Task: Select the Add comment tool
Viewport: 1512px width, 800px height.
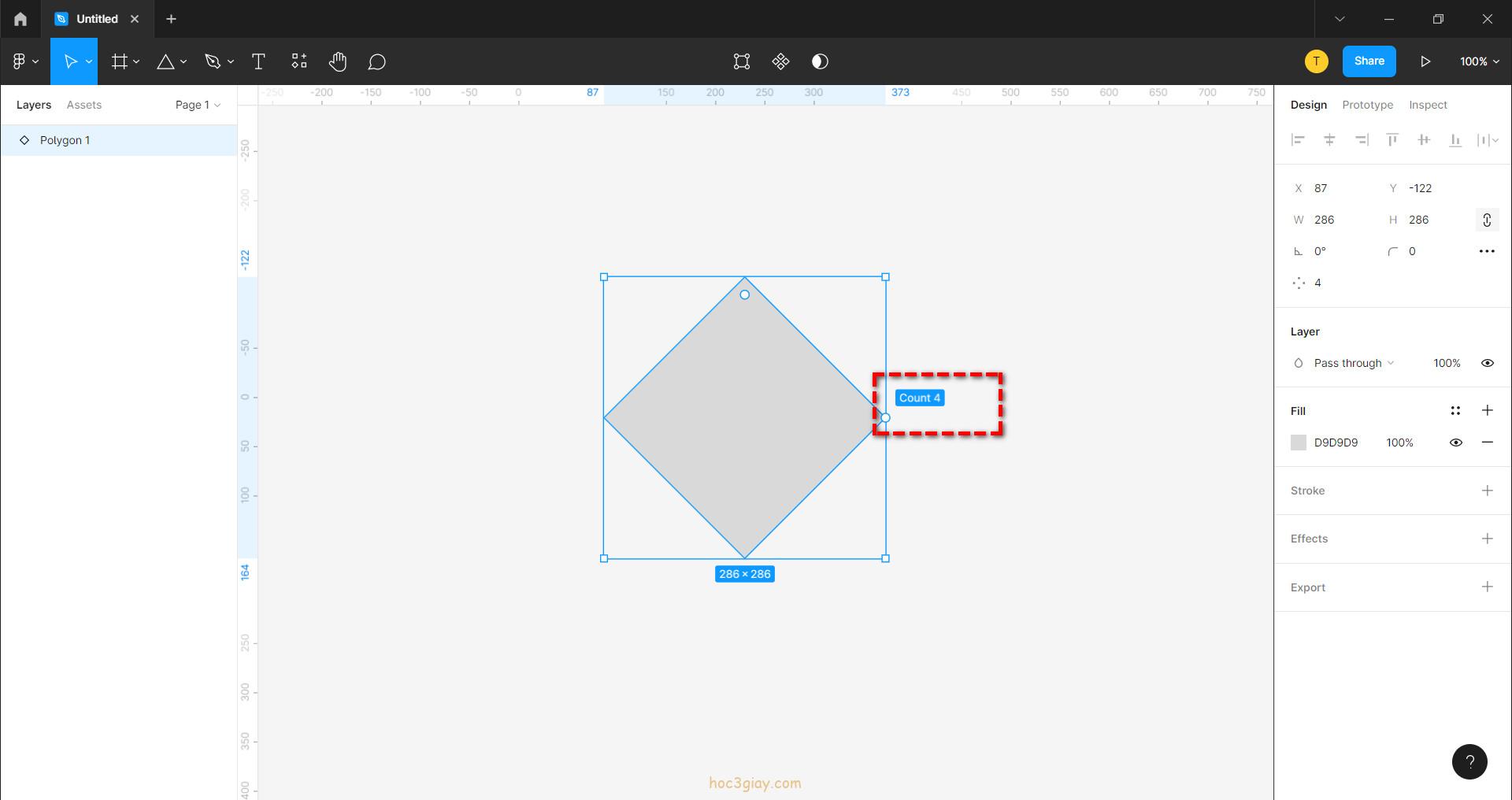Action: click(376, 61)
